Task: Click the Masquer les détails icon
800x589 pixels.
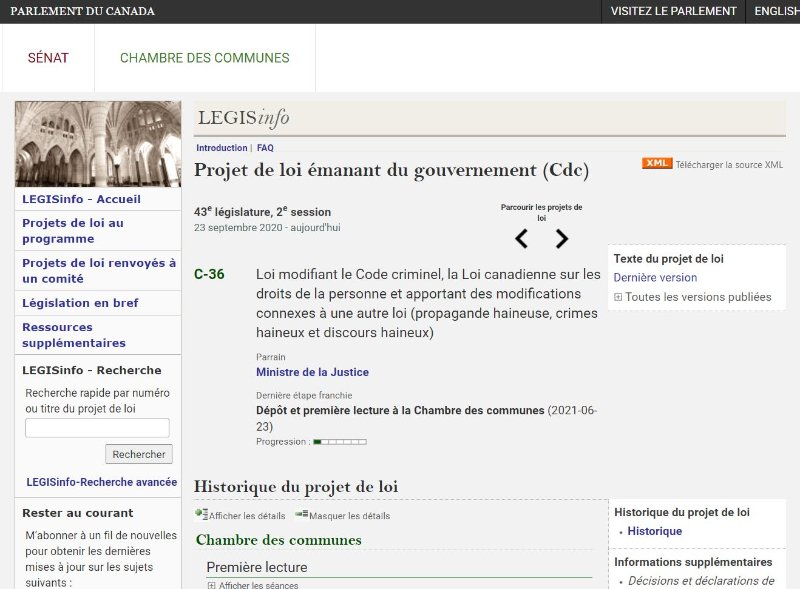Action: (302, 513)
